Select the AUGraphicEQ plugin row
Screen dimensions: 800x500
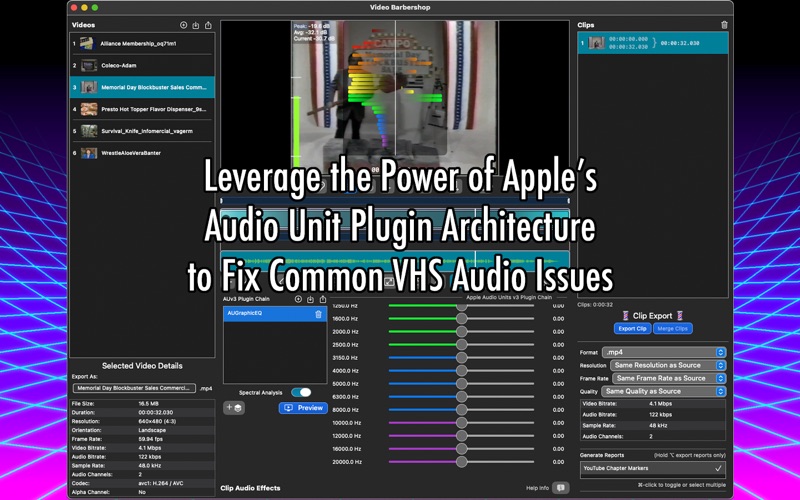275,314
